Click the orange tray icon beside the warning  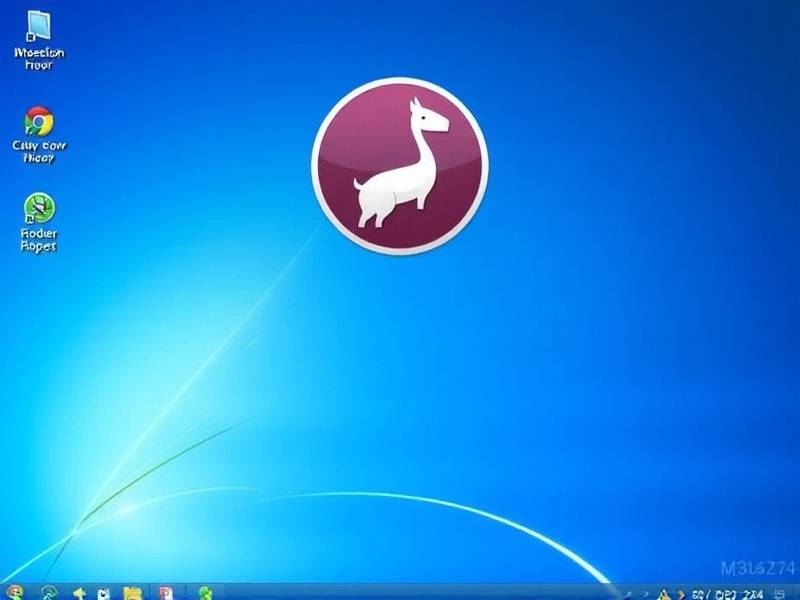point(680,593)
